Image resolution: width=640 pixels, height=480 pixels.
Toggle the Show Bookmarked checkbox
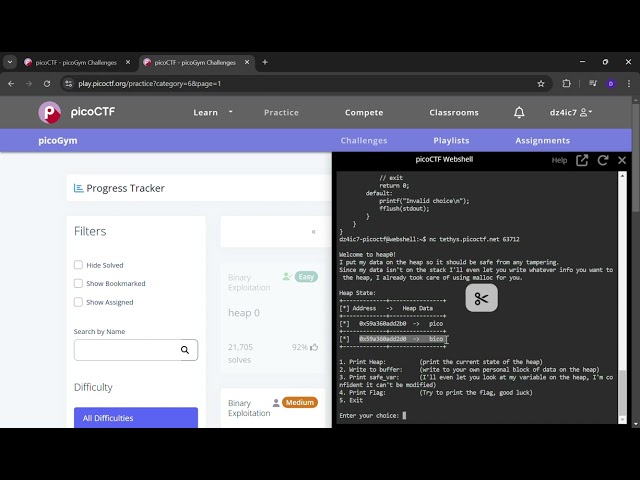tap(78, 283)
